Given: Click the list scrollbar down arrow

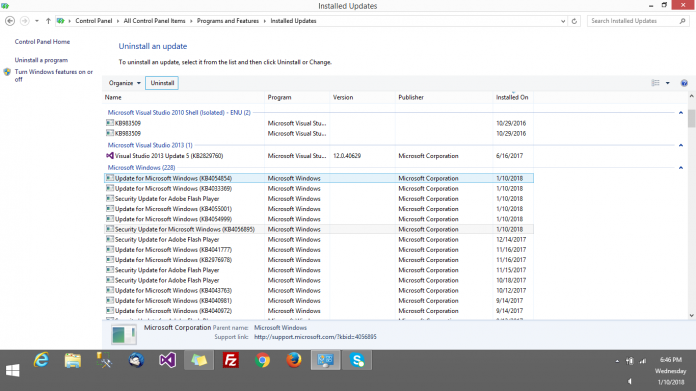Looking at the screenshot, I should 691,316.
